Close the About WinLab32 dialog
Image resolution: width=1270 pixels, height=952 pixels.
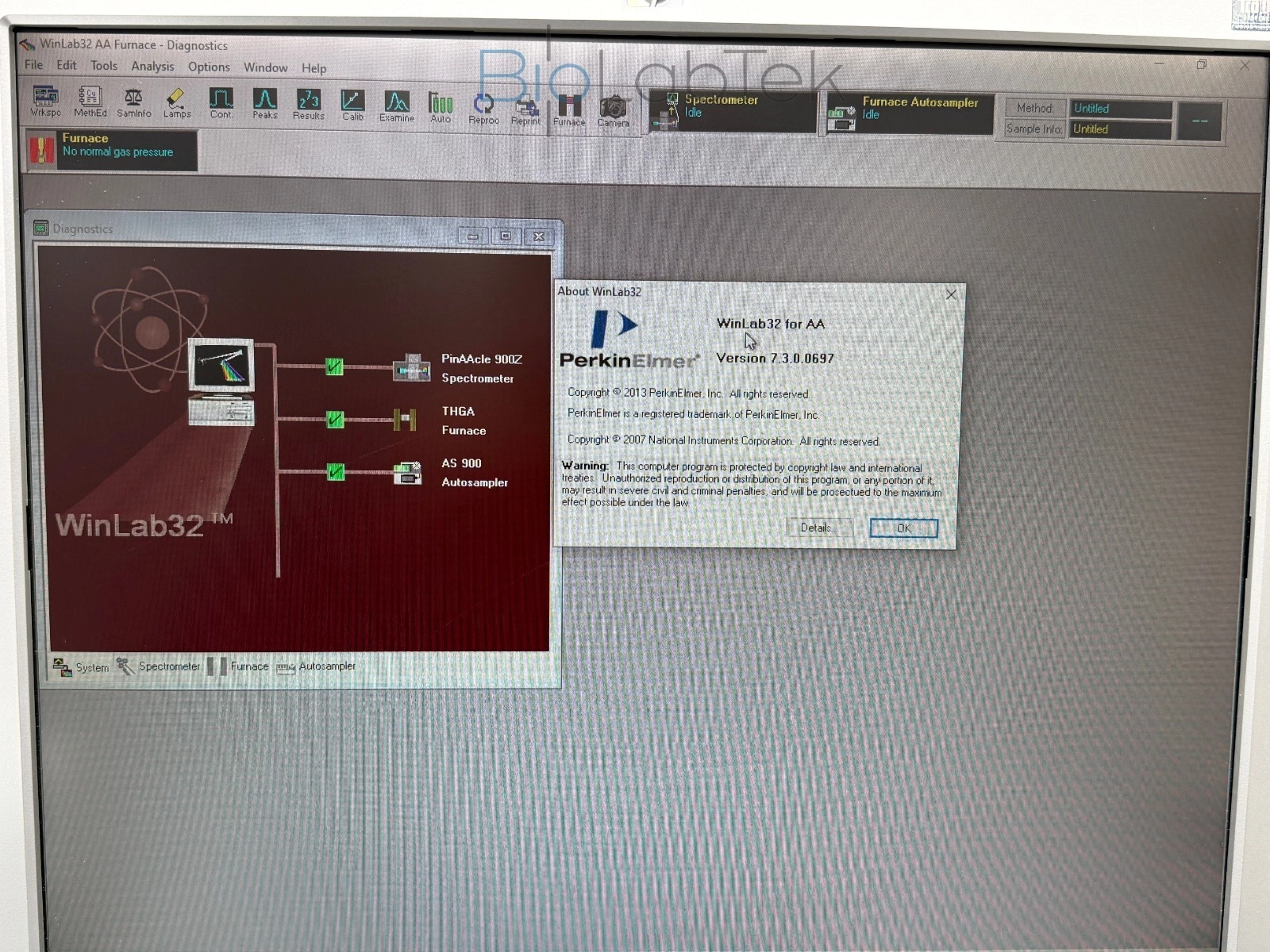click(951, 294)
